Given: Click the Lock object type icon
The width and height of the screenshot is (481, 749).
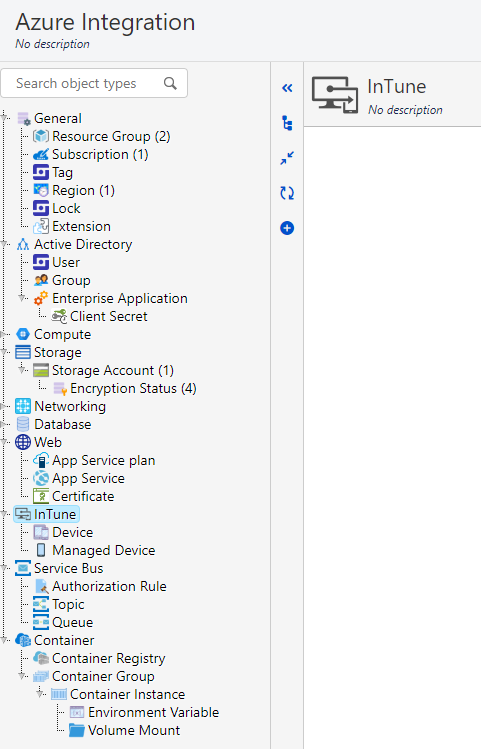Looking at the screenshot, I should [x=41, y=208].
